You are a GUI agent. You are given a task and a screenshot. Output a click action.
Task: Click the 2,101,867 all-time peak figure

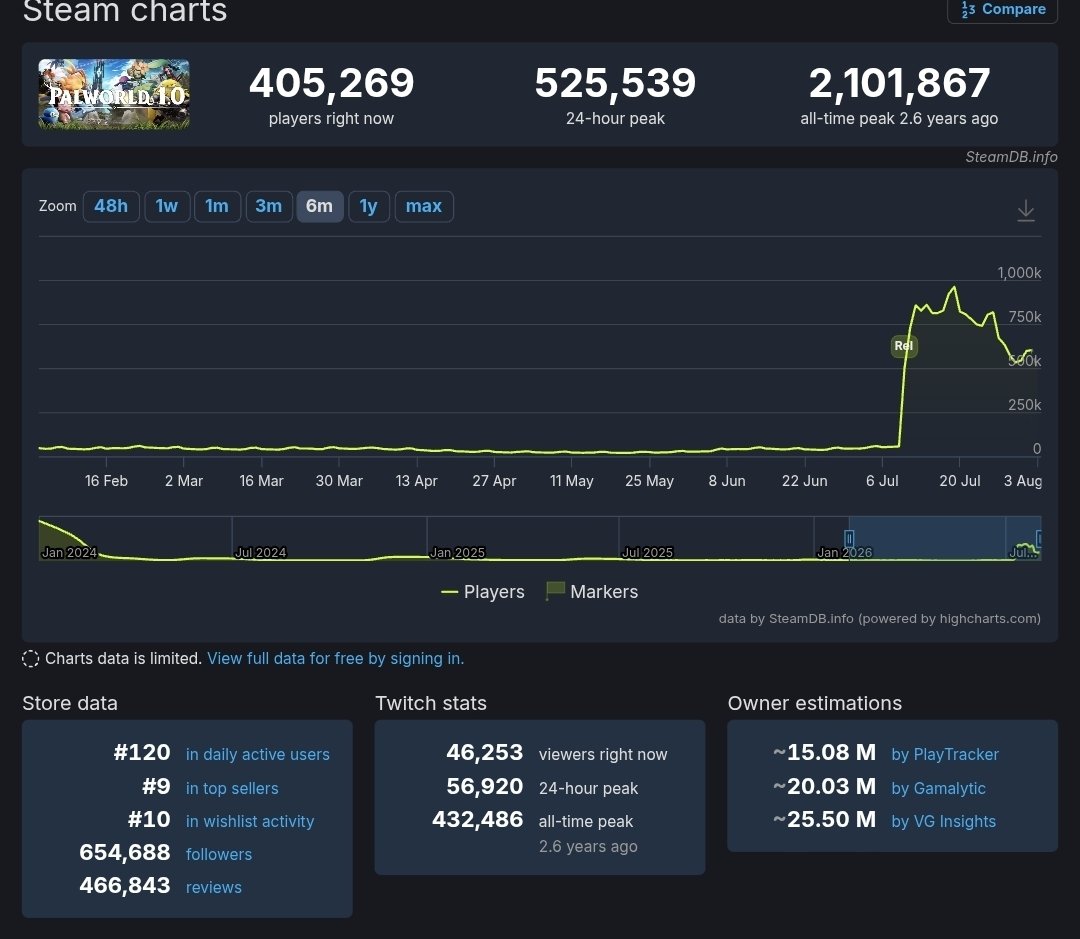(x=899, y=83)
